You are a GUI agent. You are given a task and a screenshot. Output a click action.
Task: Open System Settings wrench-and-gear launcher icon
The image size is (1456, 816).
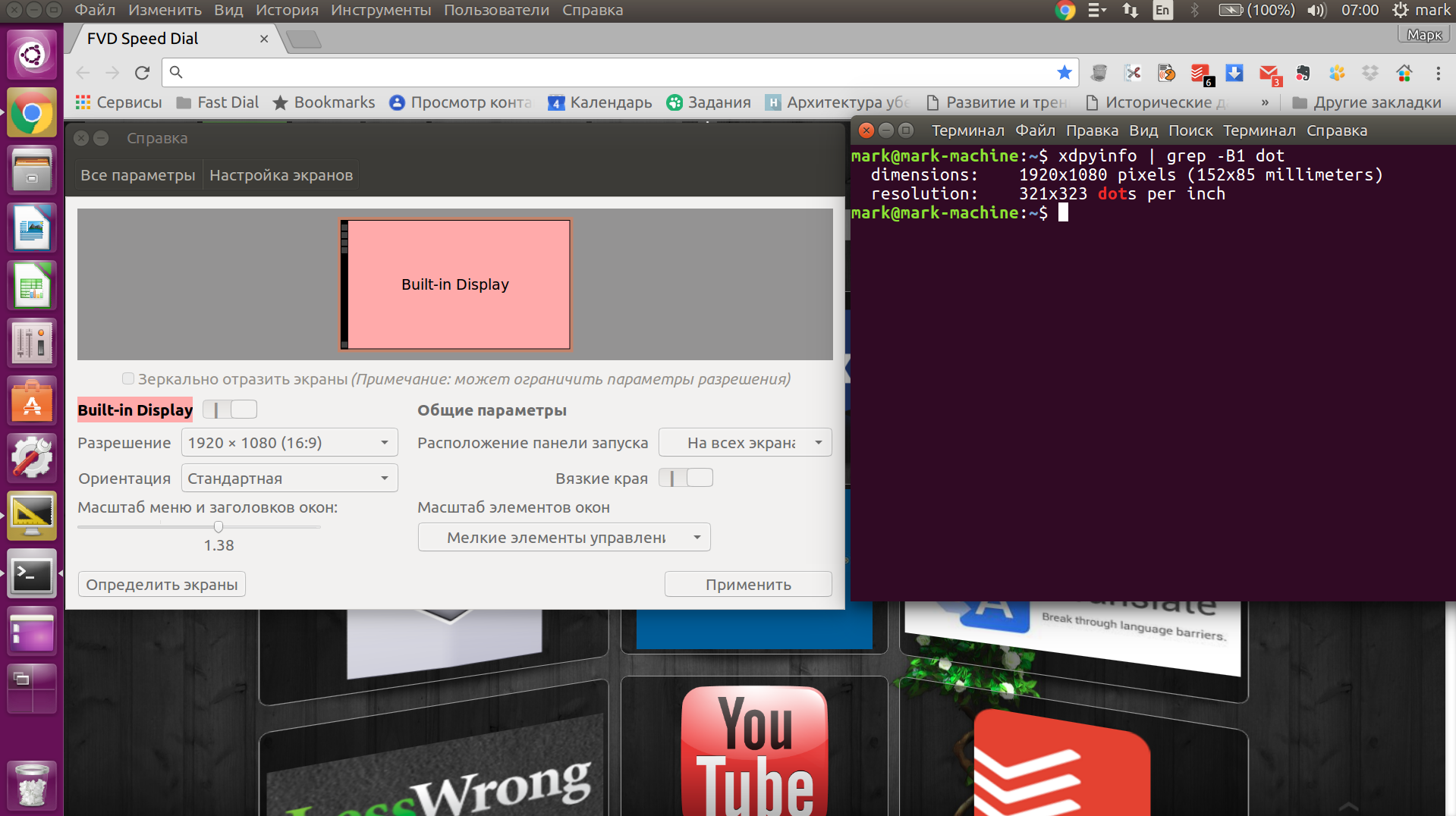click(32, 459)
